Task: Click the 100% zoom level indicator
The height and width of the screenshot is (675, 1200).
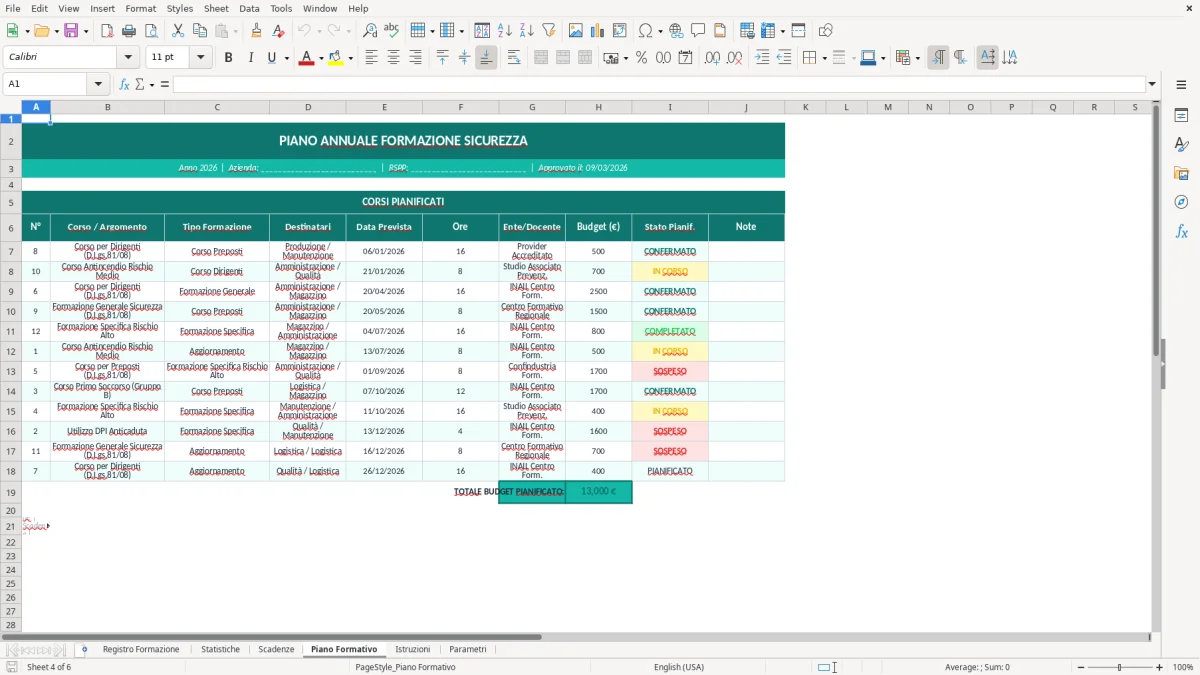Action: [1183, 667]
